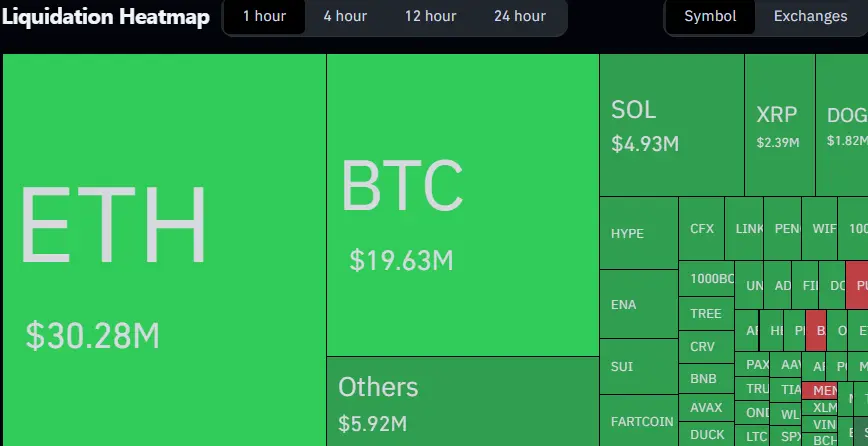Switch the heatmap to Exchanges view
This screenshot has height=446, width=868.
(x=810, y=17)
